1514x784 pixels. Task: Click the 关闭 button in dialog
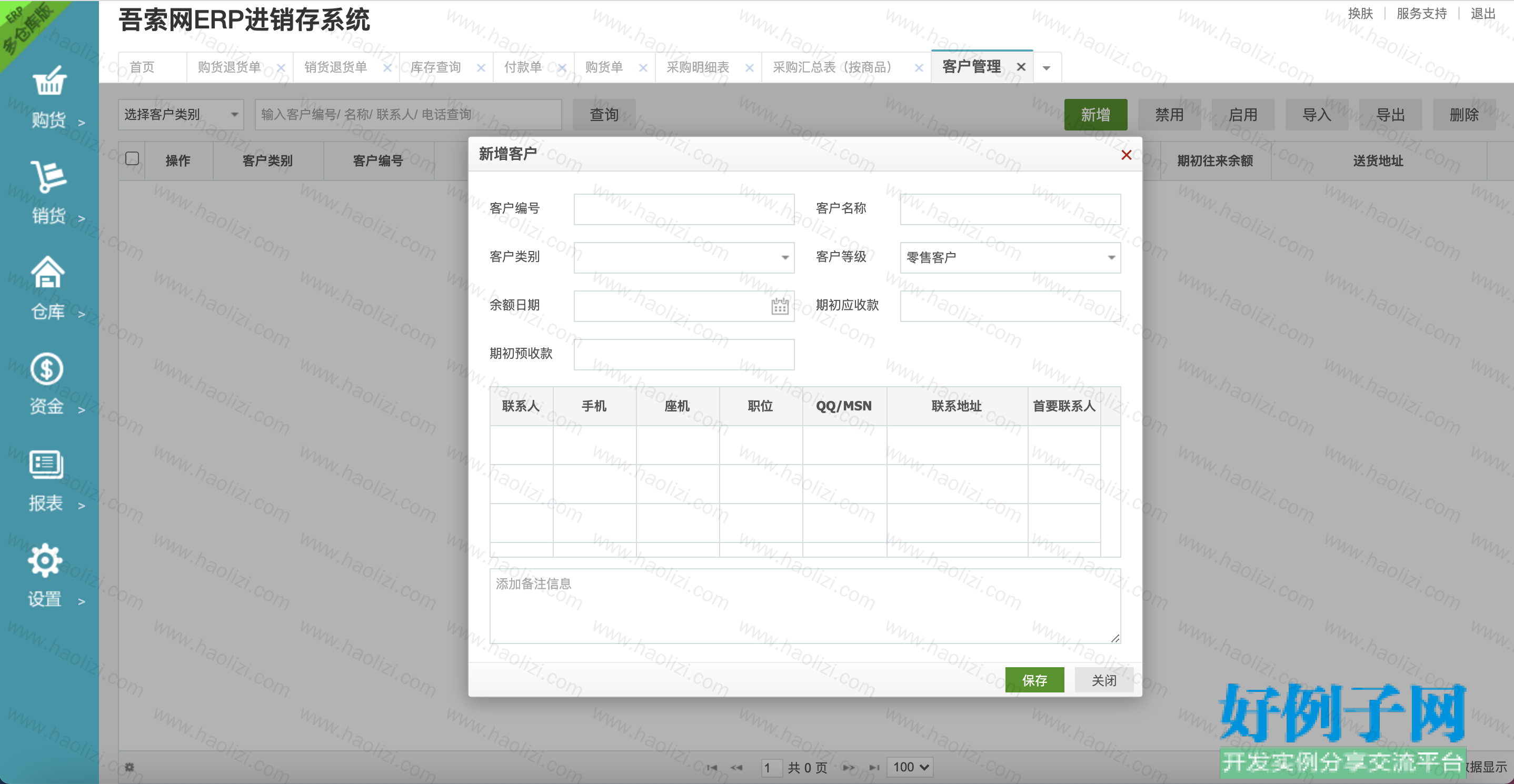coord(1104,680)
